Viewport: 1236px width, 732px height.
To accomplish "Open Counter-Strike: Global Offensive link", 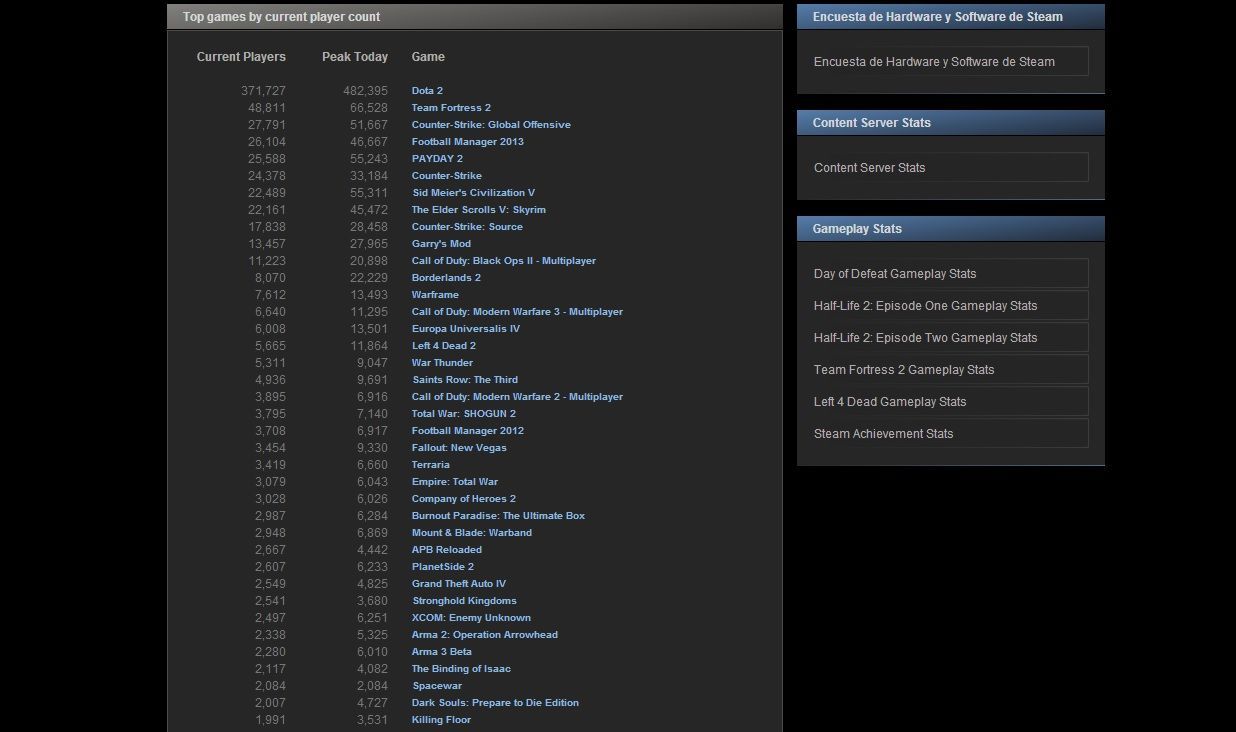I will pos(491,125).
